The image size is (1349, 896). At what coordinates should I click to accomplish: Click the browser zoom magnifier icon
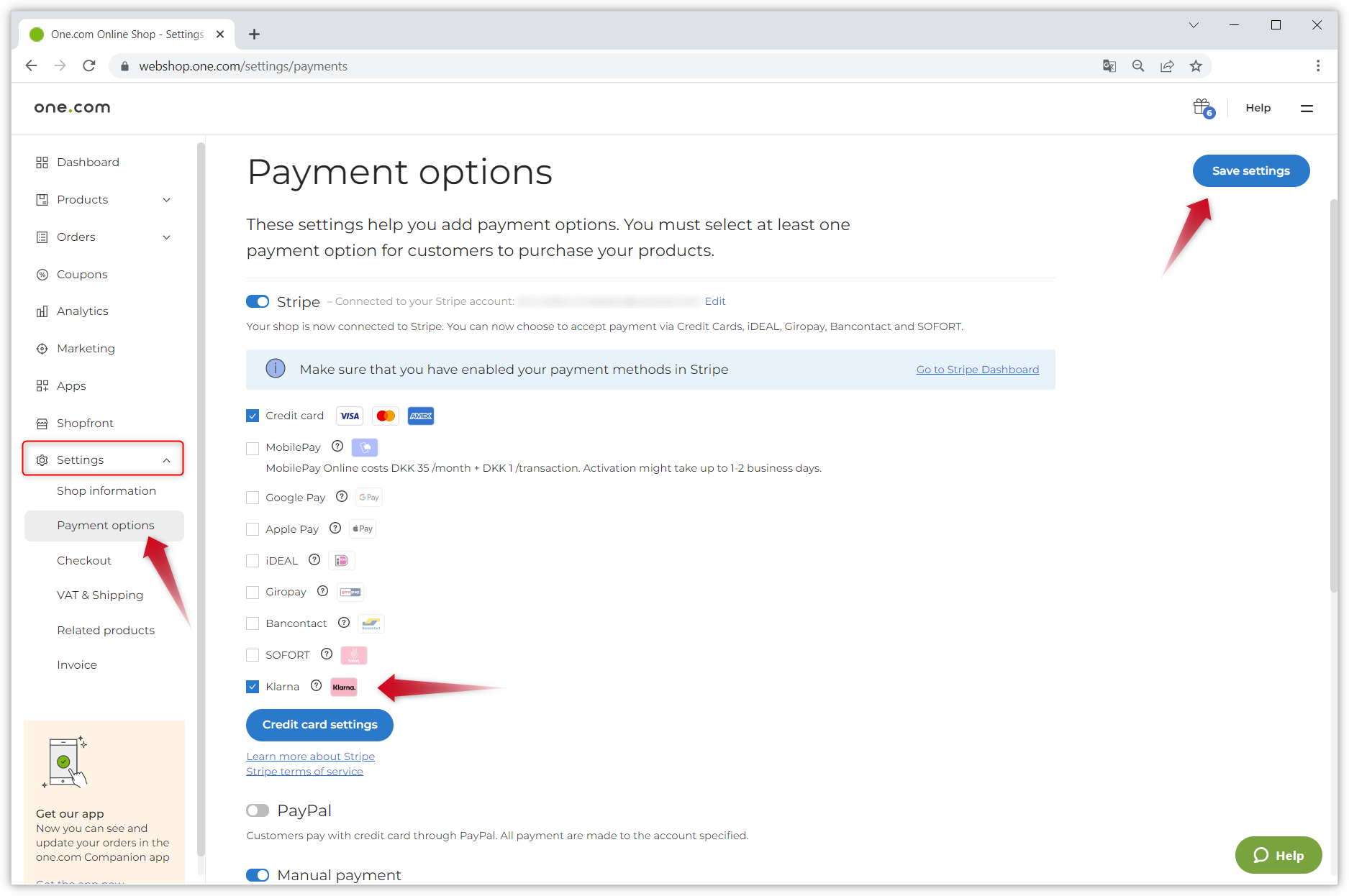[1138, 66]
